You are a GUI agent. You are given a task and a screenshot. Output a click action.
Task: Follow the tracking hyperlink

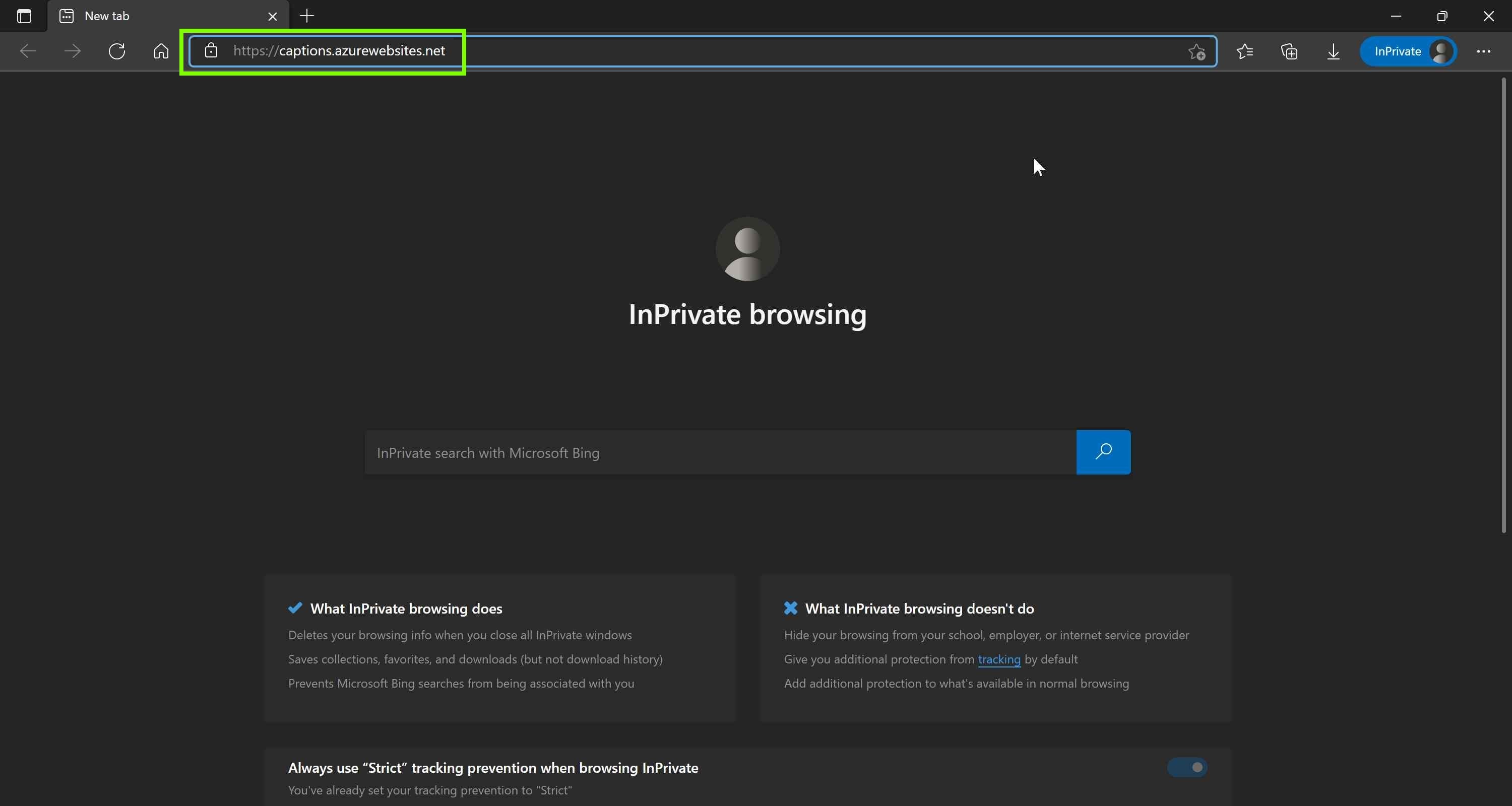point(999,659)
